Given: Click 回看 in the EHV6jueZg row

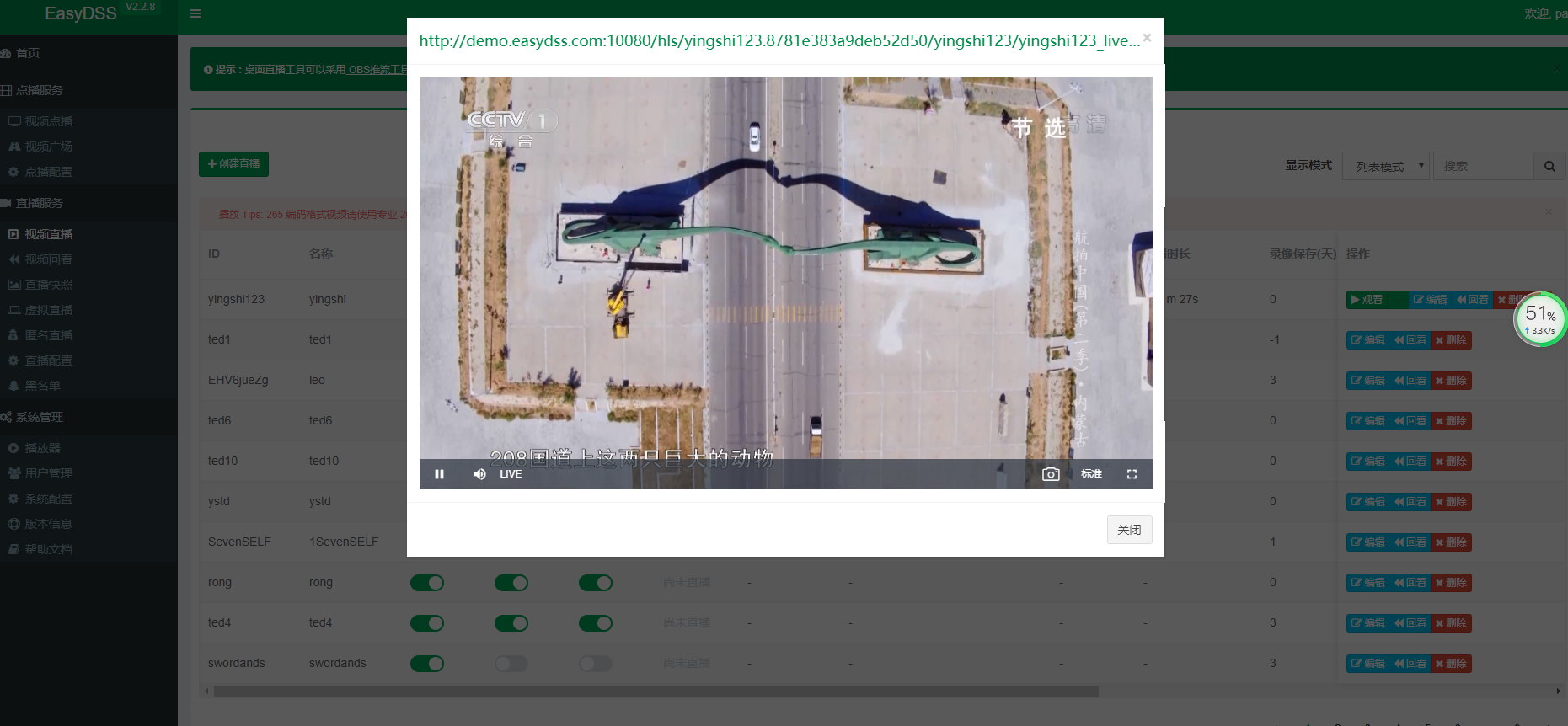Looking at the screenshot, I should point(1410,381).
